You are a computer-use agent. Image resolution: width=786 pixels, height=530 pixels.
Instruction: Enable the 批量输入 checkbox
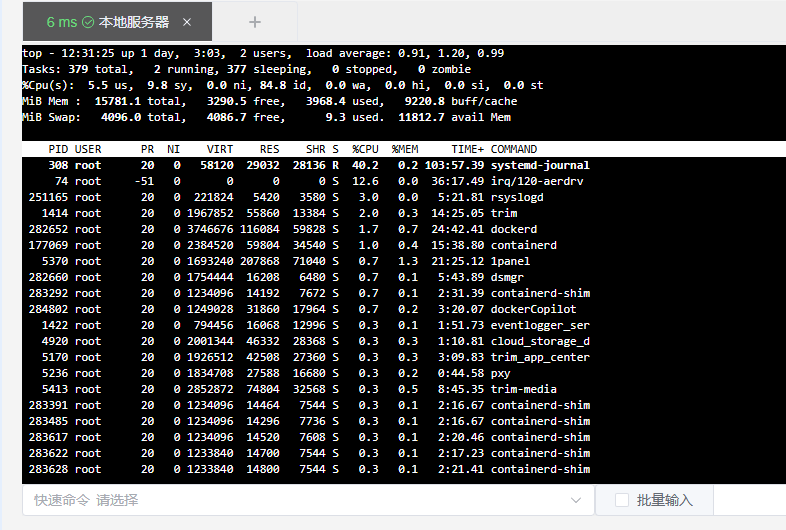point(622,500)
